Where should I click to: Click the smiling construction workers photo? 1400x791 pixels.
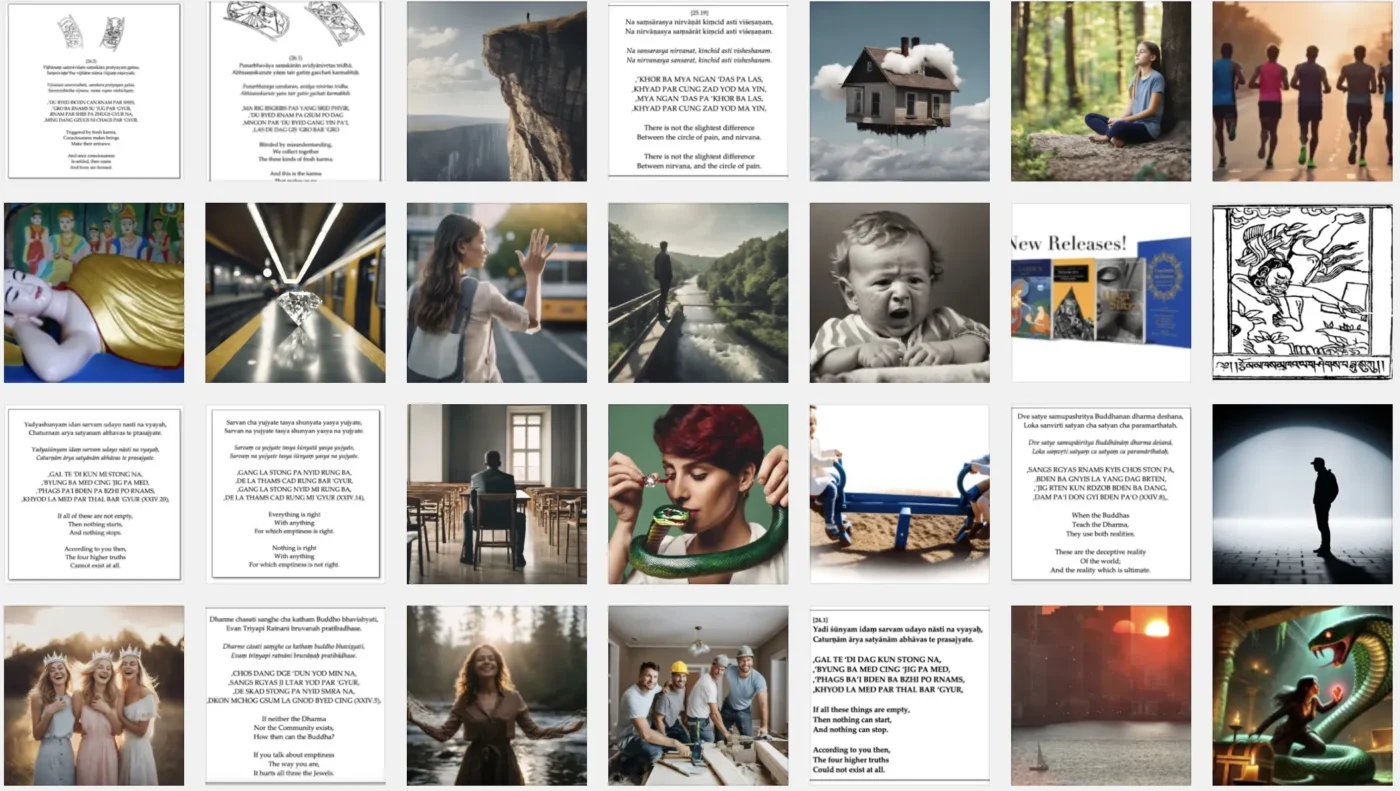click(698, 695)
